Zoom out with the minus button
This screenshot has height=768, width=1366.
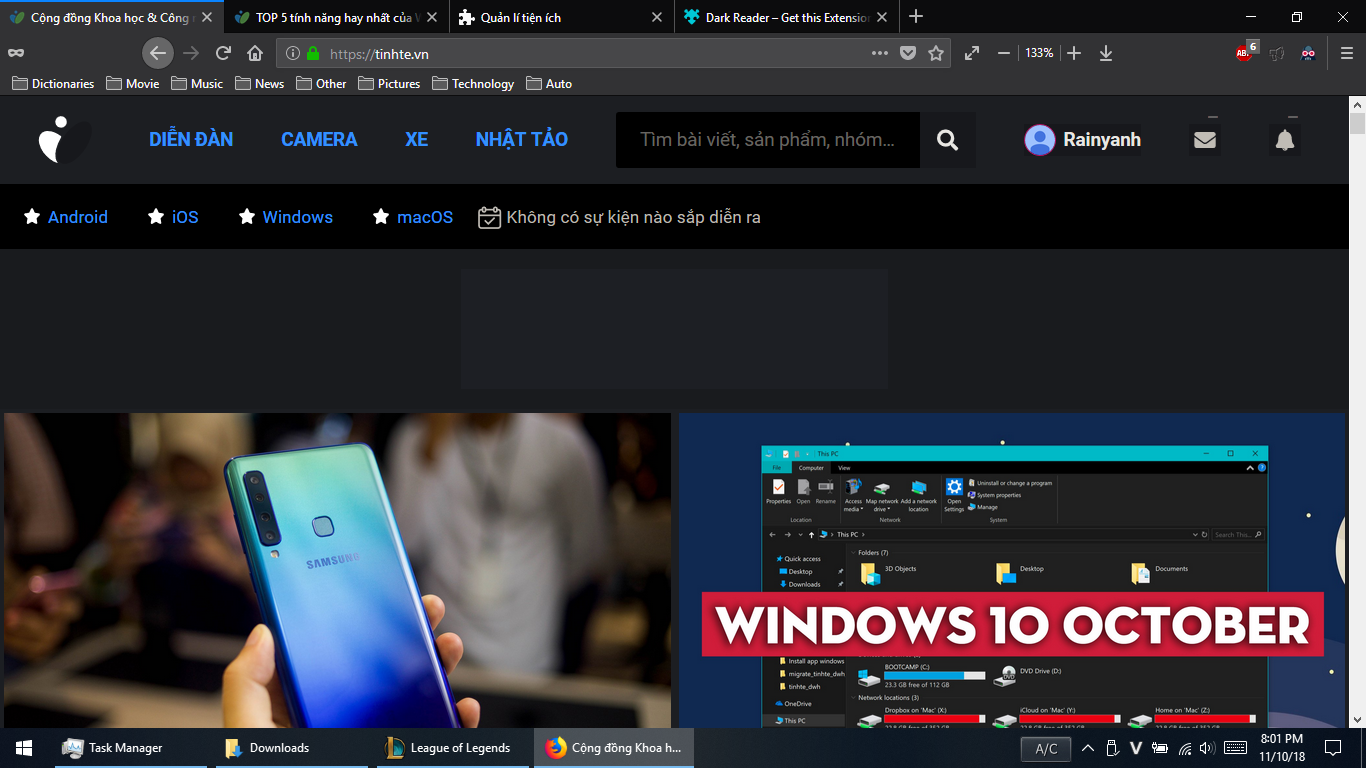pos(1004,53)
